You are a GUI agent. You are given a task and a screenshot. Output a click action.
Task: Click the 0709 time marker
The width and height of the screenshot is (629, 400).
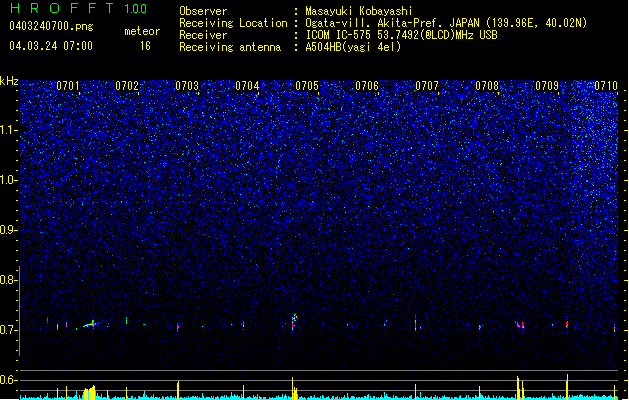pyautogui.click(x=547, y=86)
